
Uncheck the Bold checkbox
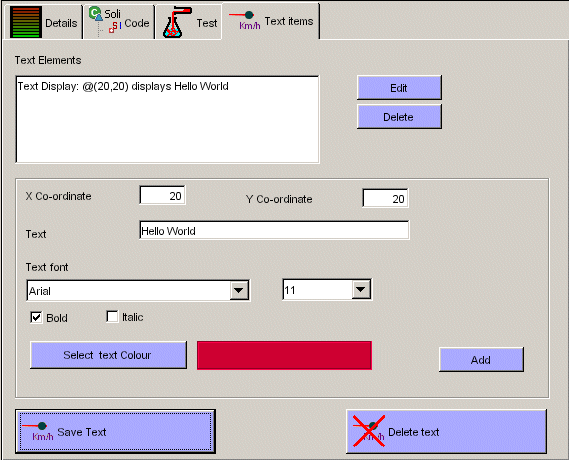36,317
